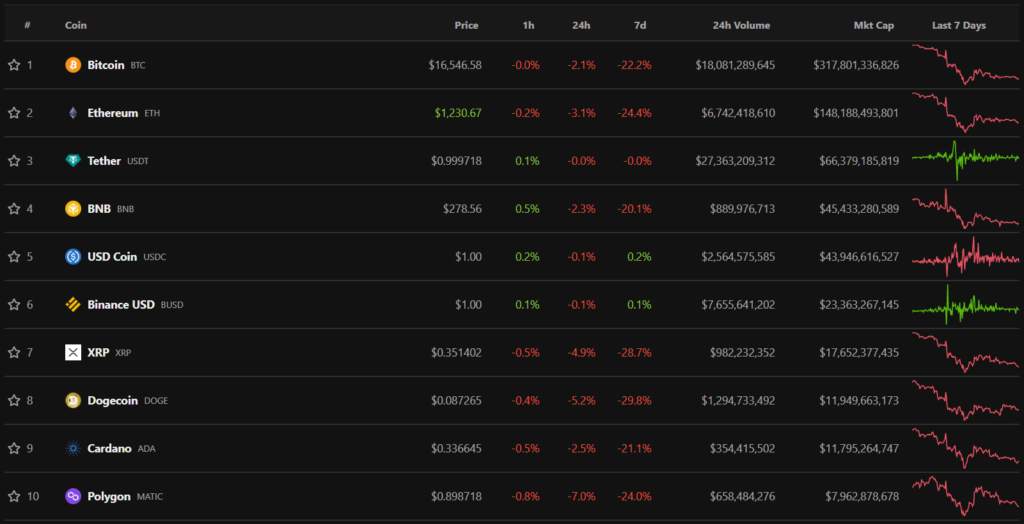Click the Tether green sparkline chart
The width and height of the screenshot is (1024, 524).
(965, 157)
